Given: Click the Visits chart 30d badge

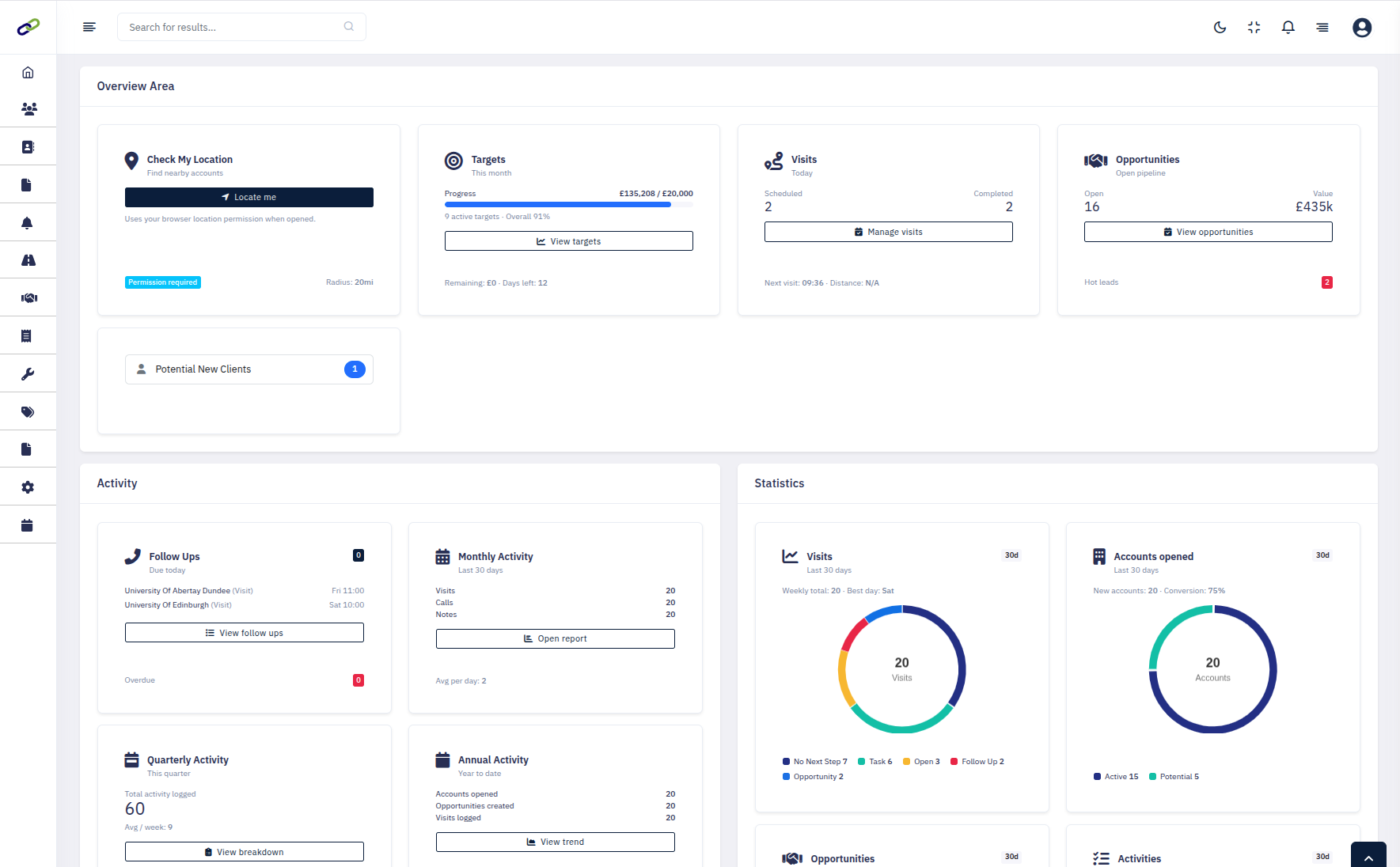Looking at the screenshot, I should click(1011, 555).
